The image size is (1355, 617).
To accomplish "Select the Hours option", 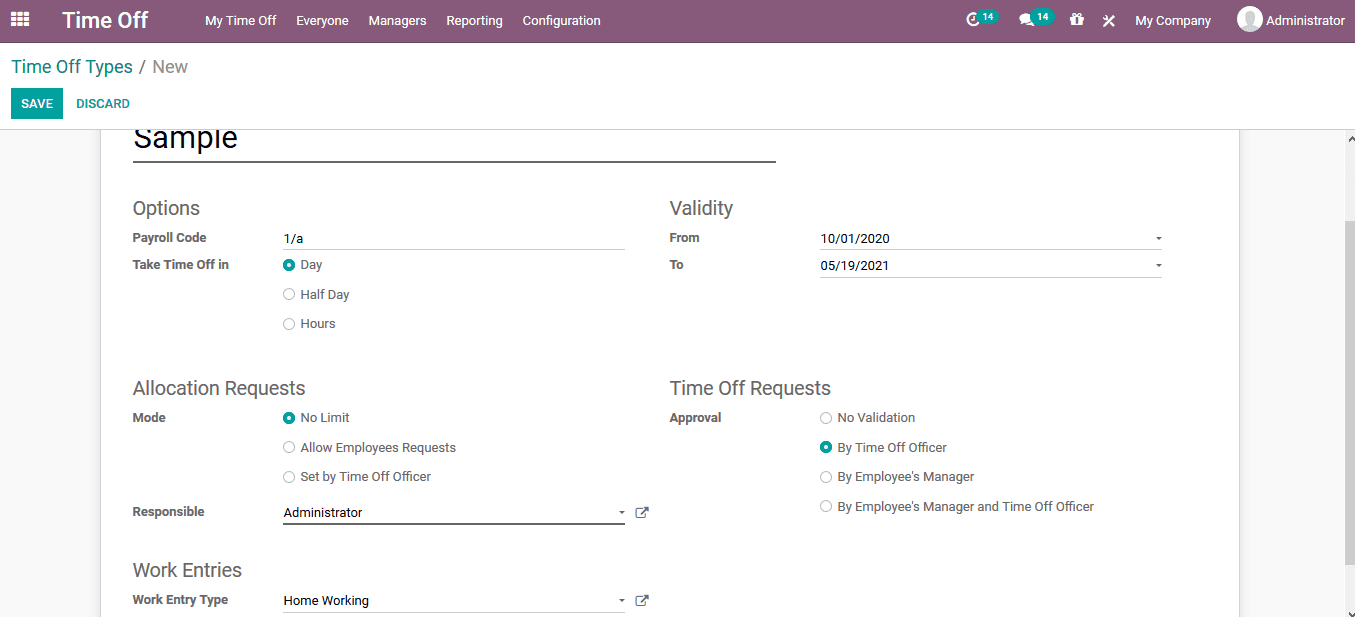I will pyautogui.click(x=289, y=323).
